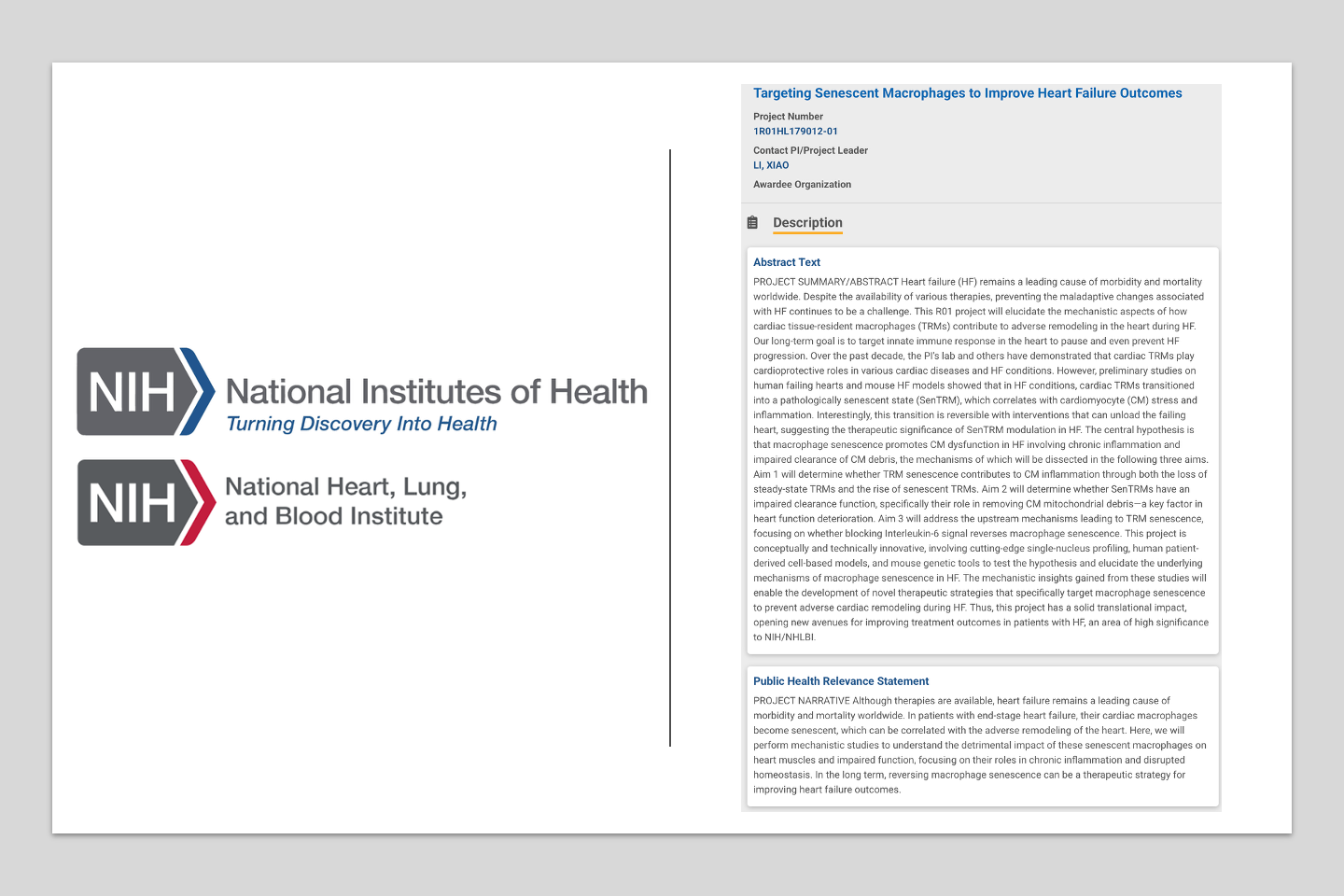The image size is (1344, 896).
Task: Open the LI, XIAO project leader link
Action: tap(771, 165)
